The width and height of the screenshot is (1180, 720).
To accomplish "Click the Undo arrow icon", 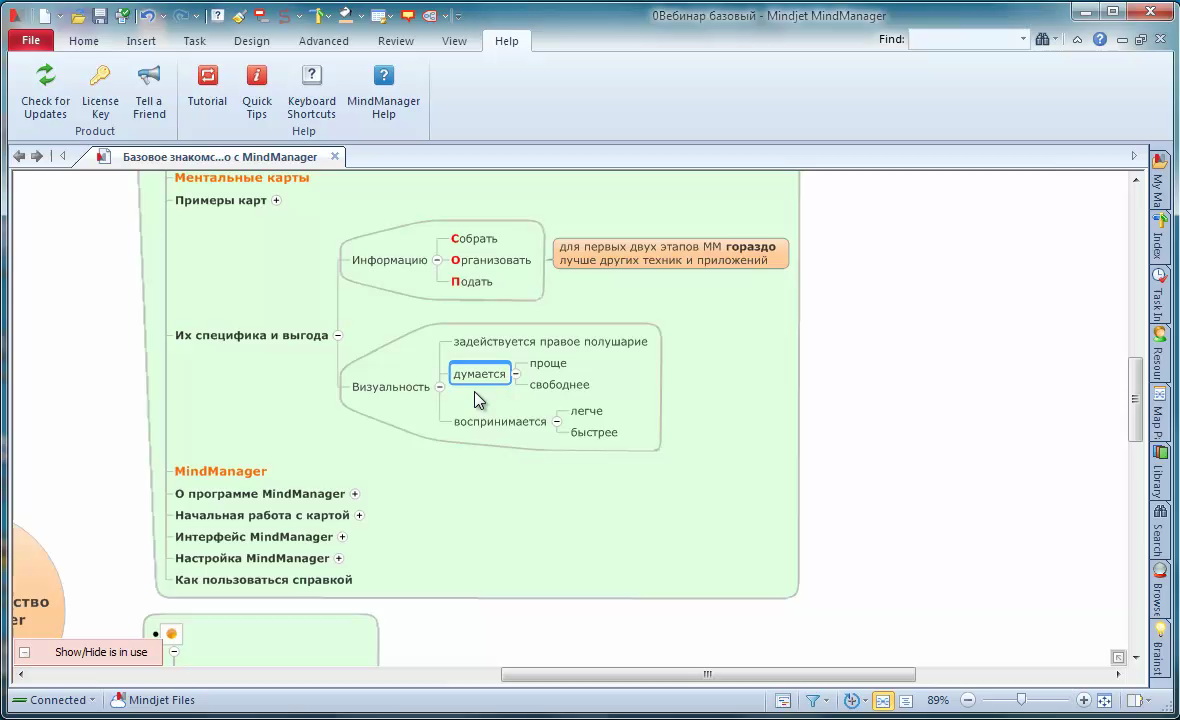I will coord(148,15).
